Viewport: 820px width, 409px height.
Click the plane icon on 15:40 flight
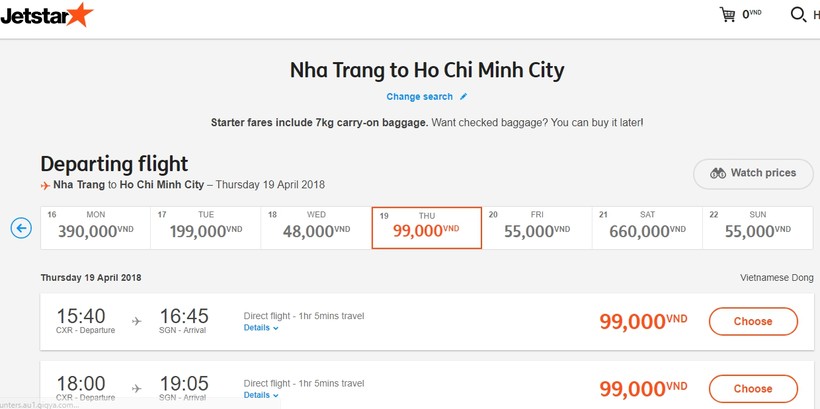[x=137, y=321]
